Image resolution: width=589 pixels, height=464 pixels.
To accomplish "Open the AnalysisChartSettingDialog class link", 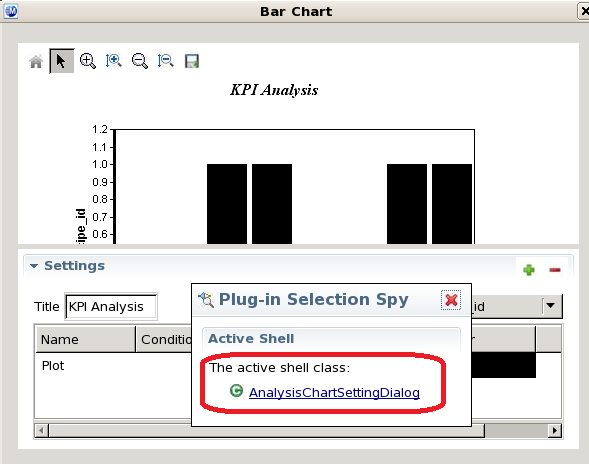I will pyautogui.click(x=334, y=393).
